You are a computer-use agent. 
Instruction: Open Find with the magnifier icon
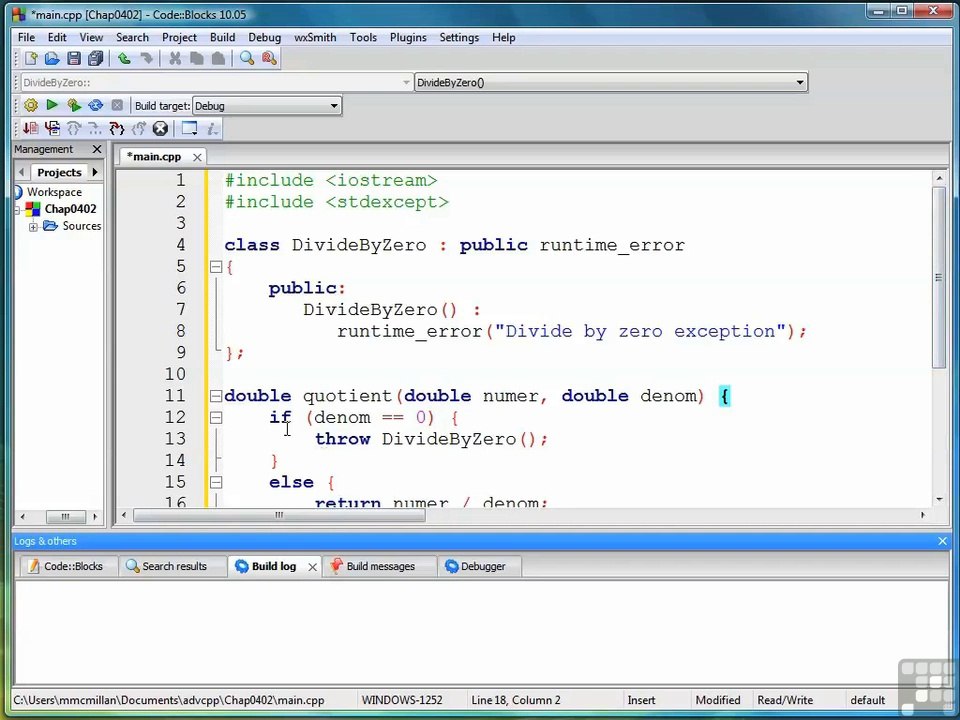coord(247,59)
